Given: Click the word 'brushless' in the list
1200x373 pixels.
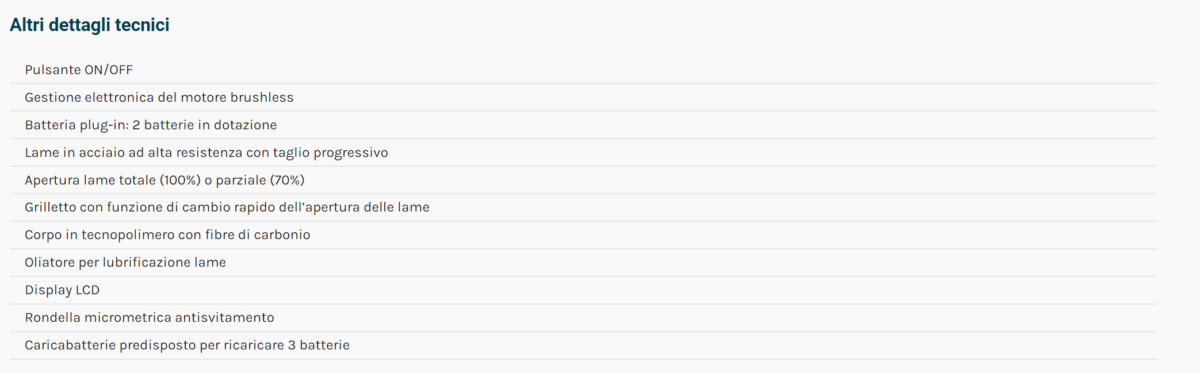Looking at the screenshot, I should (x=263, y=97).
